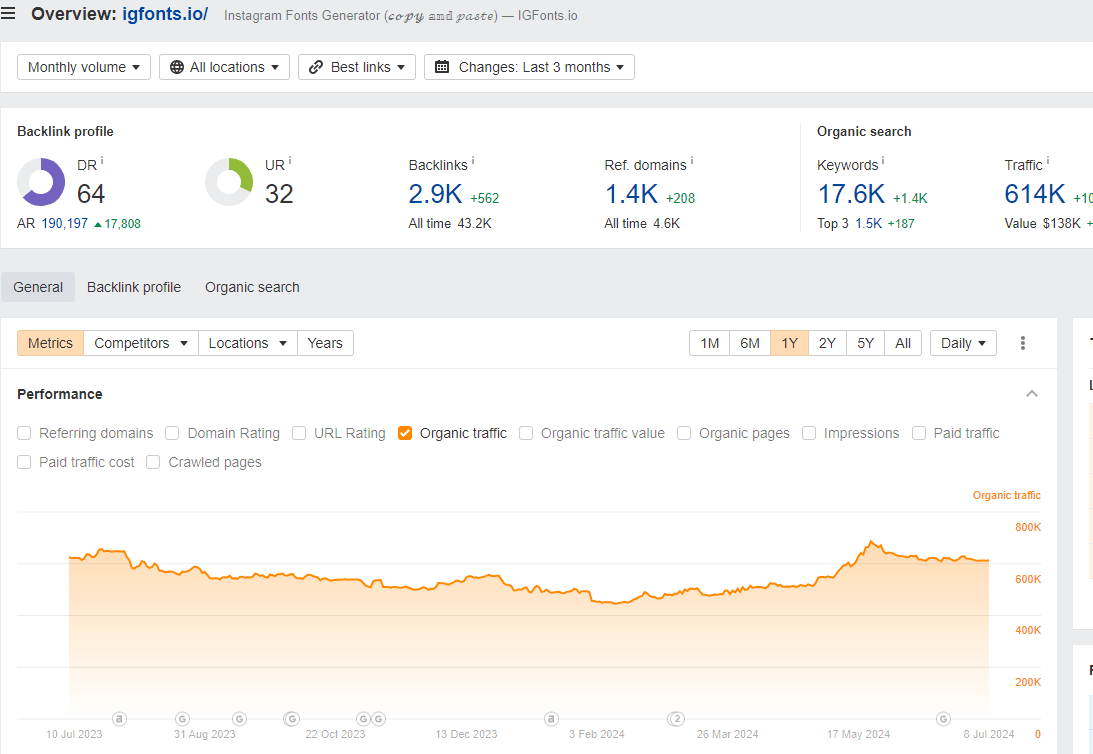Open the All locations dropdown

click(x=224, y=67)
